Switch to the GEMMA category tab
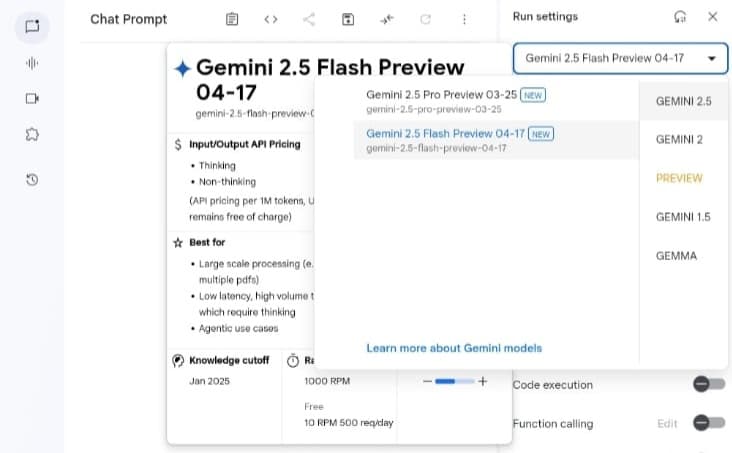This screenshot has height=453, width=732. 676,256
